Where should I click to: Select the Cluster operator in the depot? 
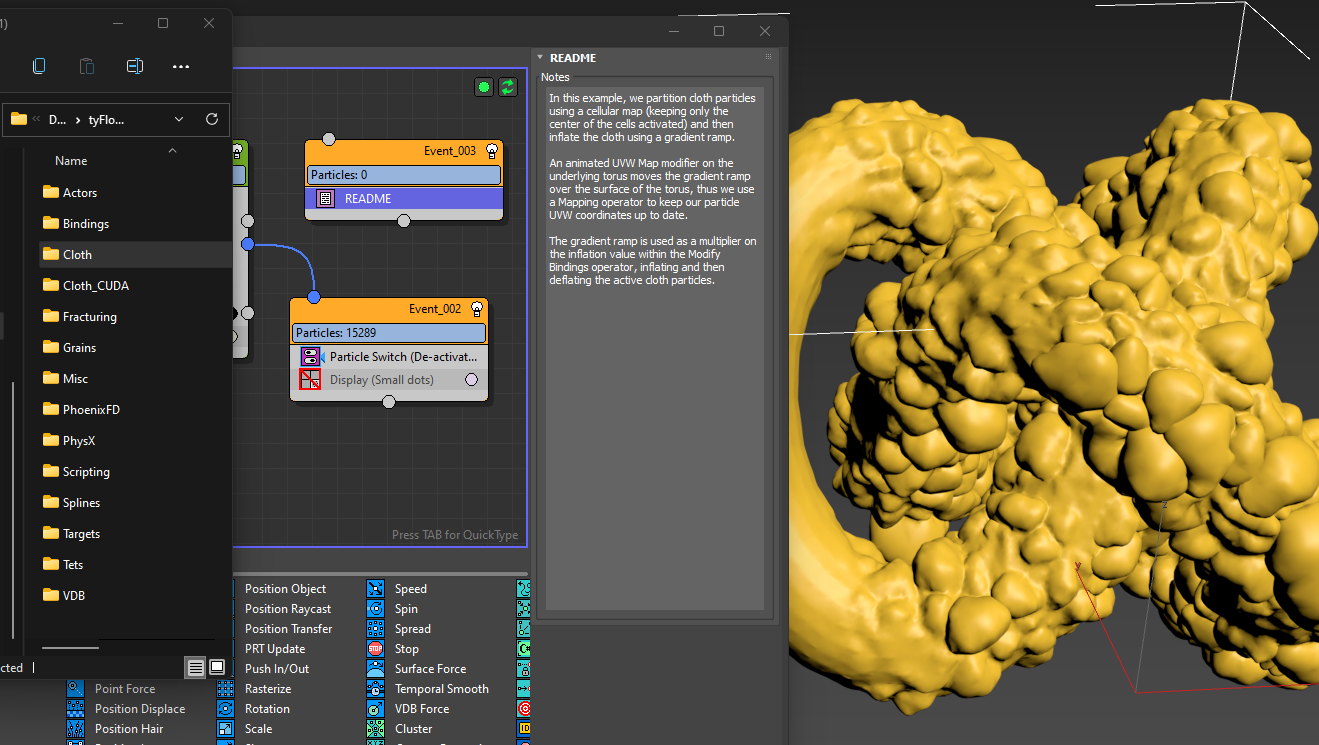pos(412,728)
